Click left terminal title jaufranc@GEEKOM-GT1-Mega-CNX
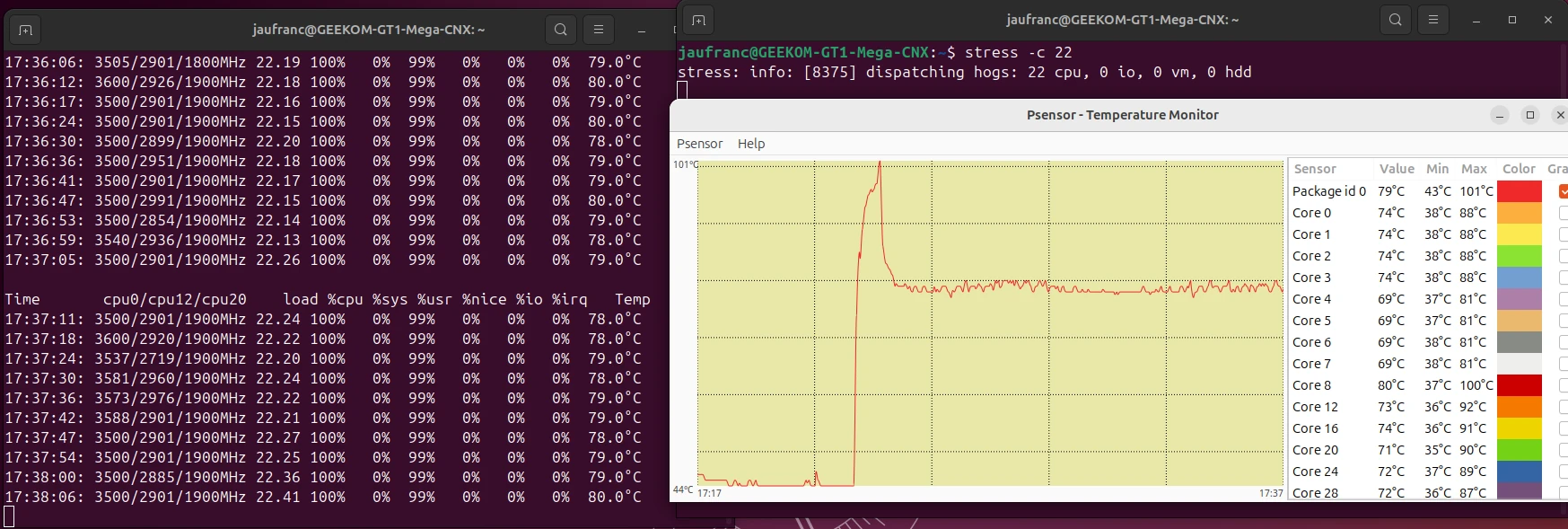 point(369,30)
